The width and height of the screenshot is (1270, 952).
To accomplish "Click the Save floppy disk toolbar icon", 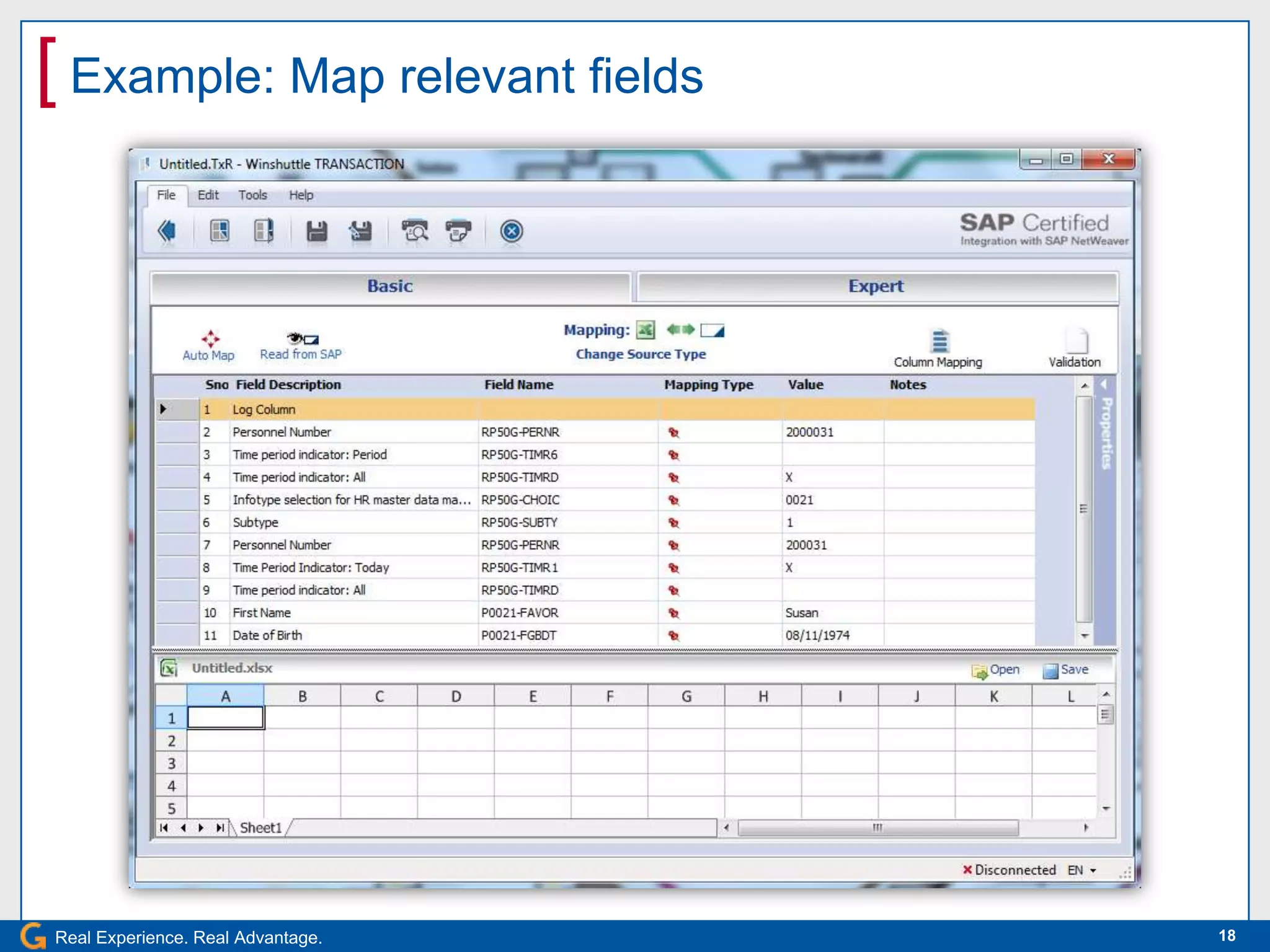I will point(317,232).
